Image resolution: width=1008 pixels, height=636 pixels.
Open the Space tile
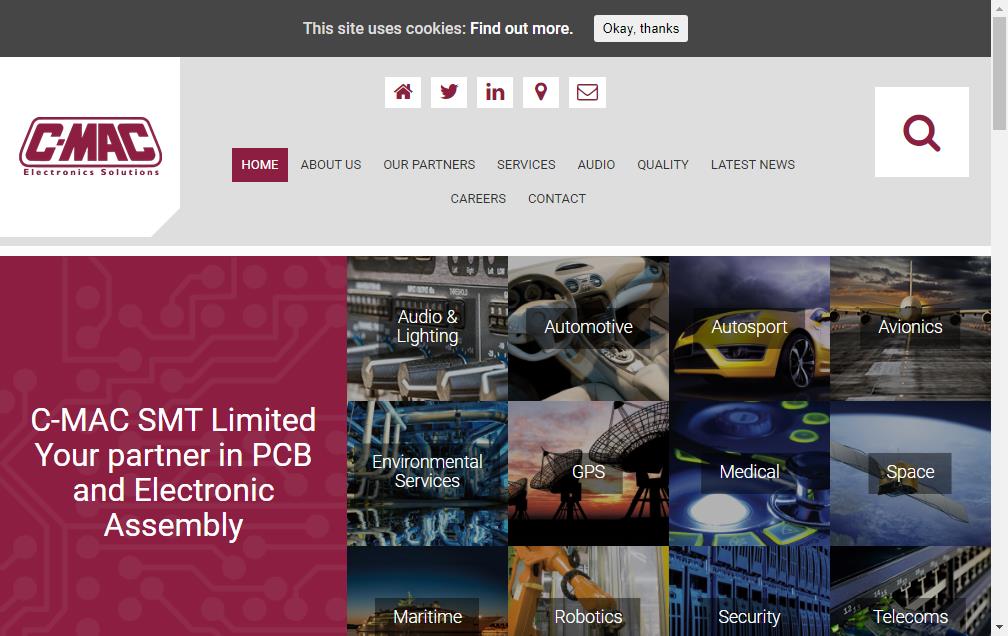point(910,473)
